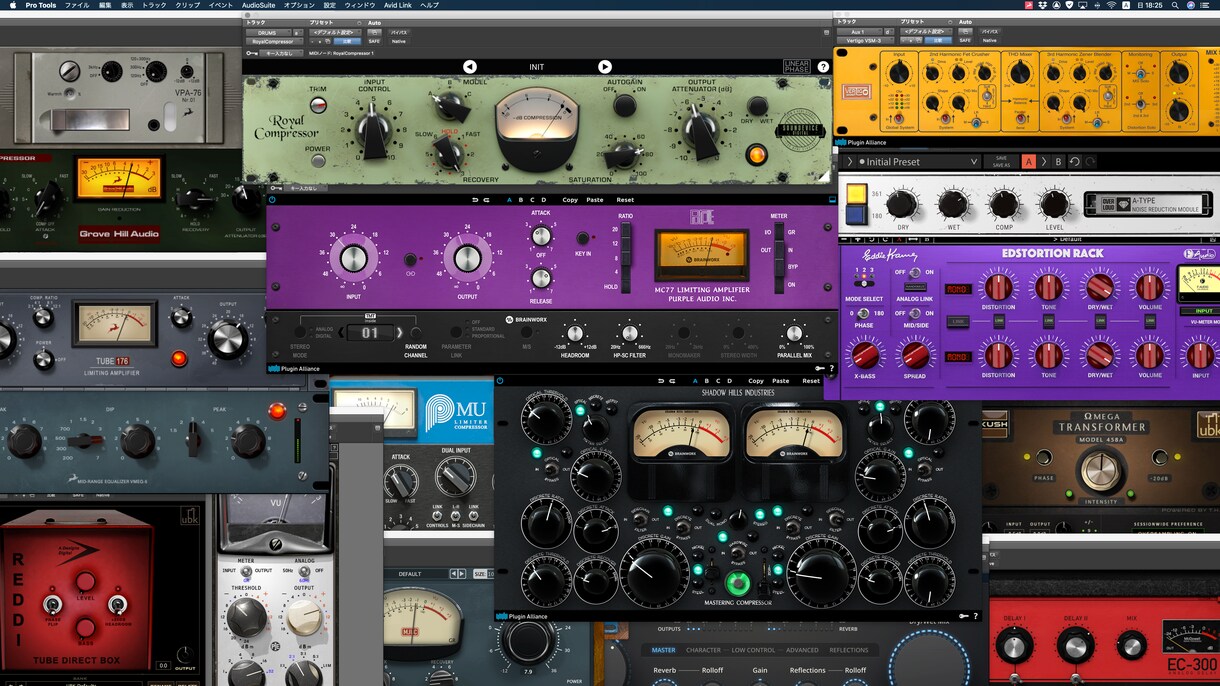This screenshot has height=686, width=1220.
Task: Go to previous TMT channel in MC77
Action: tap(341, 332)
